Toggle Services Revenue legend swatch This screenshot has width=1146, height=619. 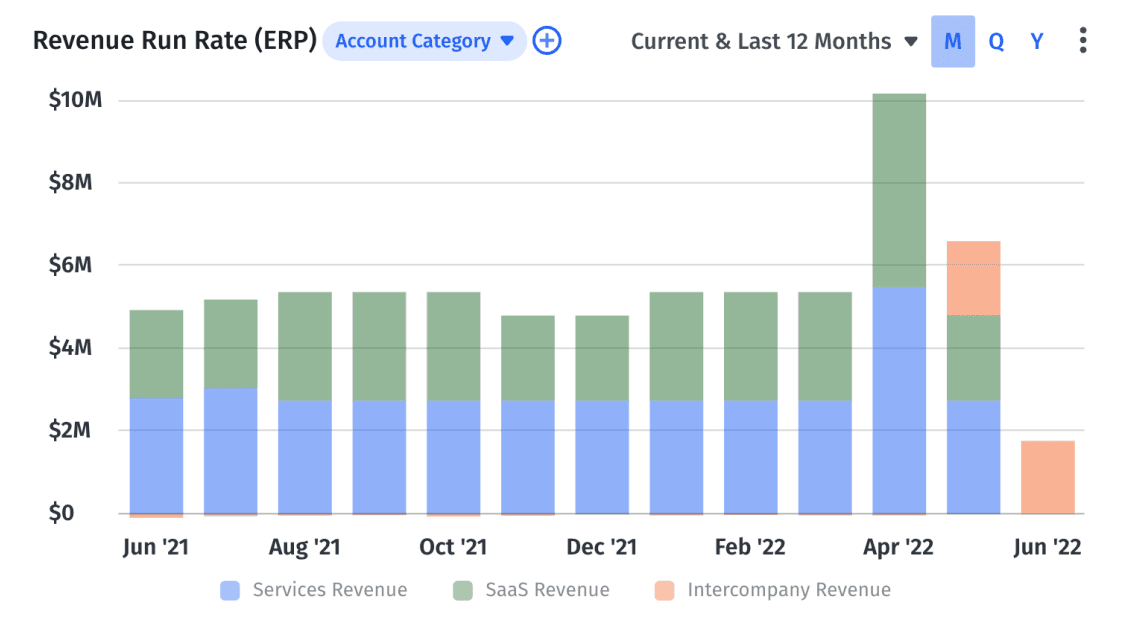230,590
